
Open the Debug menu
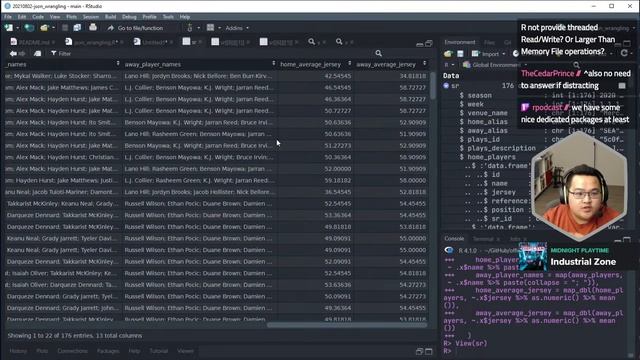pyautogui.click(x=129, y=17)
